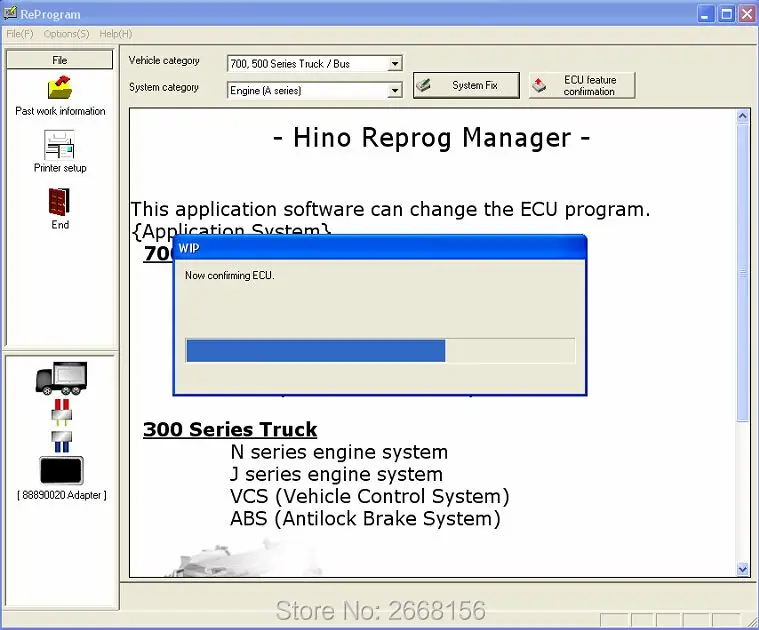
Task: Open the System category dropdown
Action: [x=315, y=90]
